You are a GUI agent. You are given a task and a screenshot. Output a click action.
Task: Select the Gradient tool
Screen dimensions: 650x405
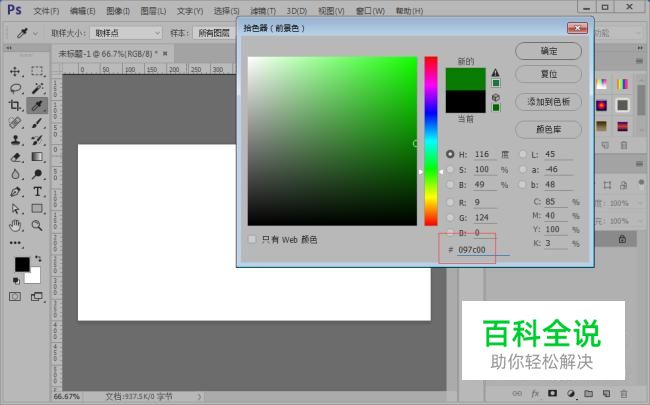(37, 157)
